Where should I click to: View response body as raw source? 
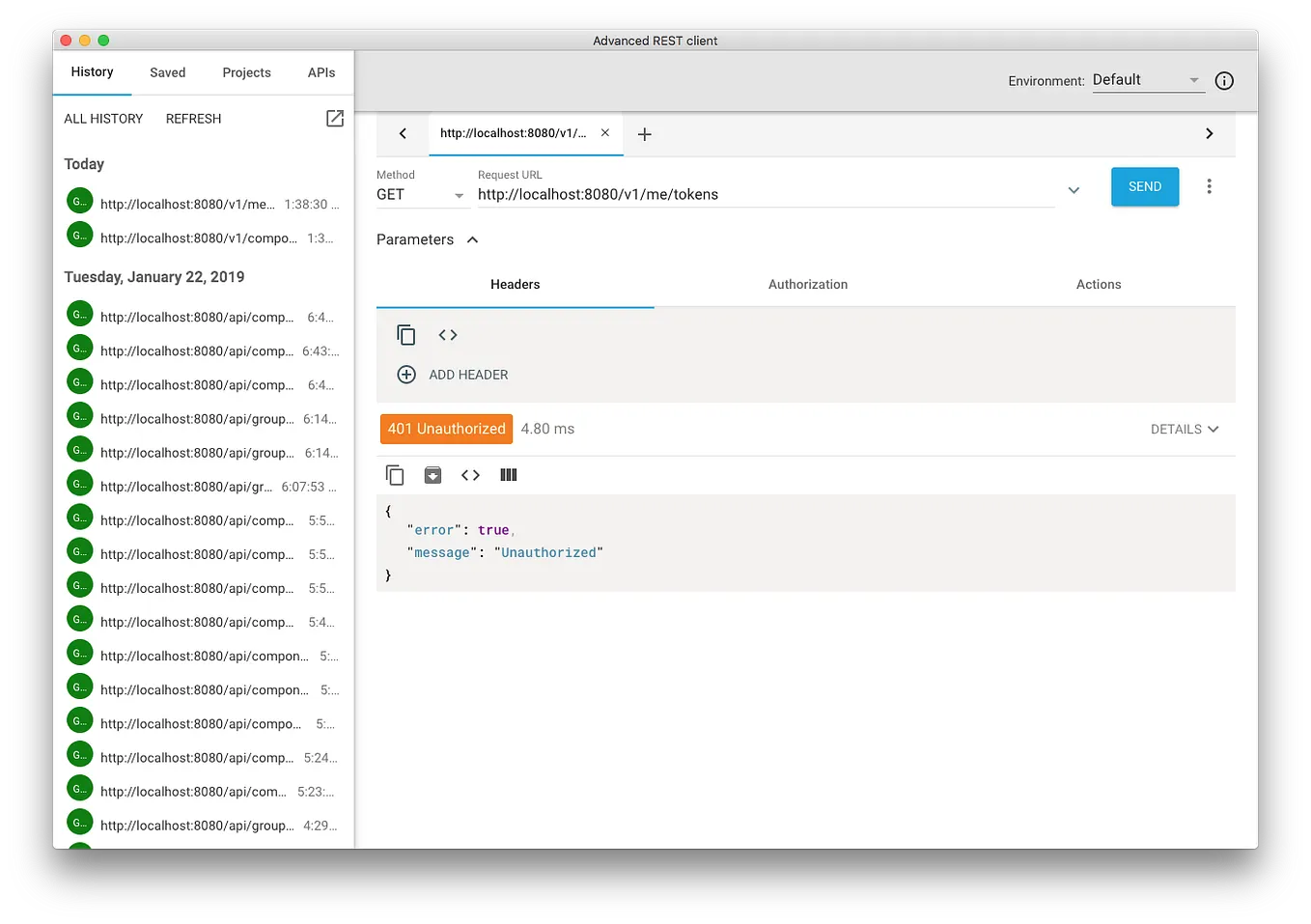tap(470, 474)
